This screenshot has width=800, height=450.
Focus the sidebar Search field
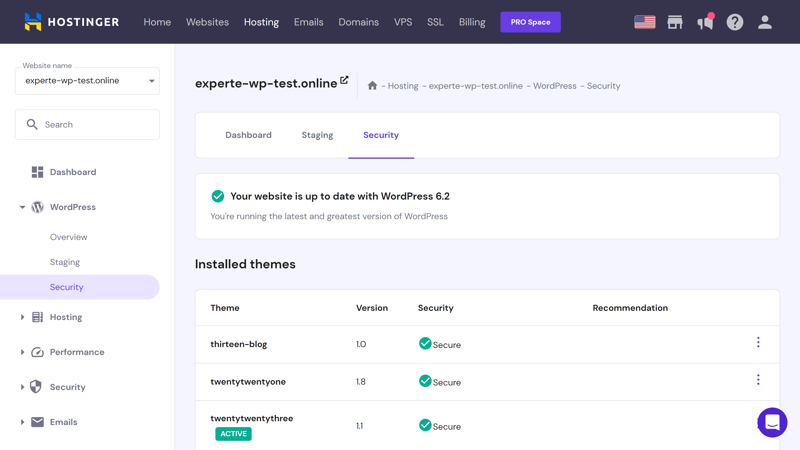[x=87, y=124]
